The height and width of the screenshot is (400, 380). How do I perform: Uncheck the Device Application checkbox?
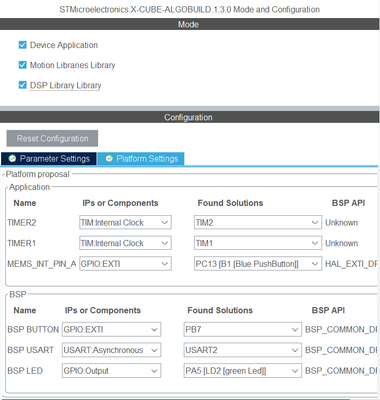[x=22, y=45]
